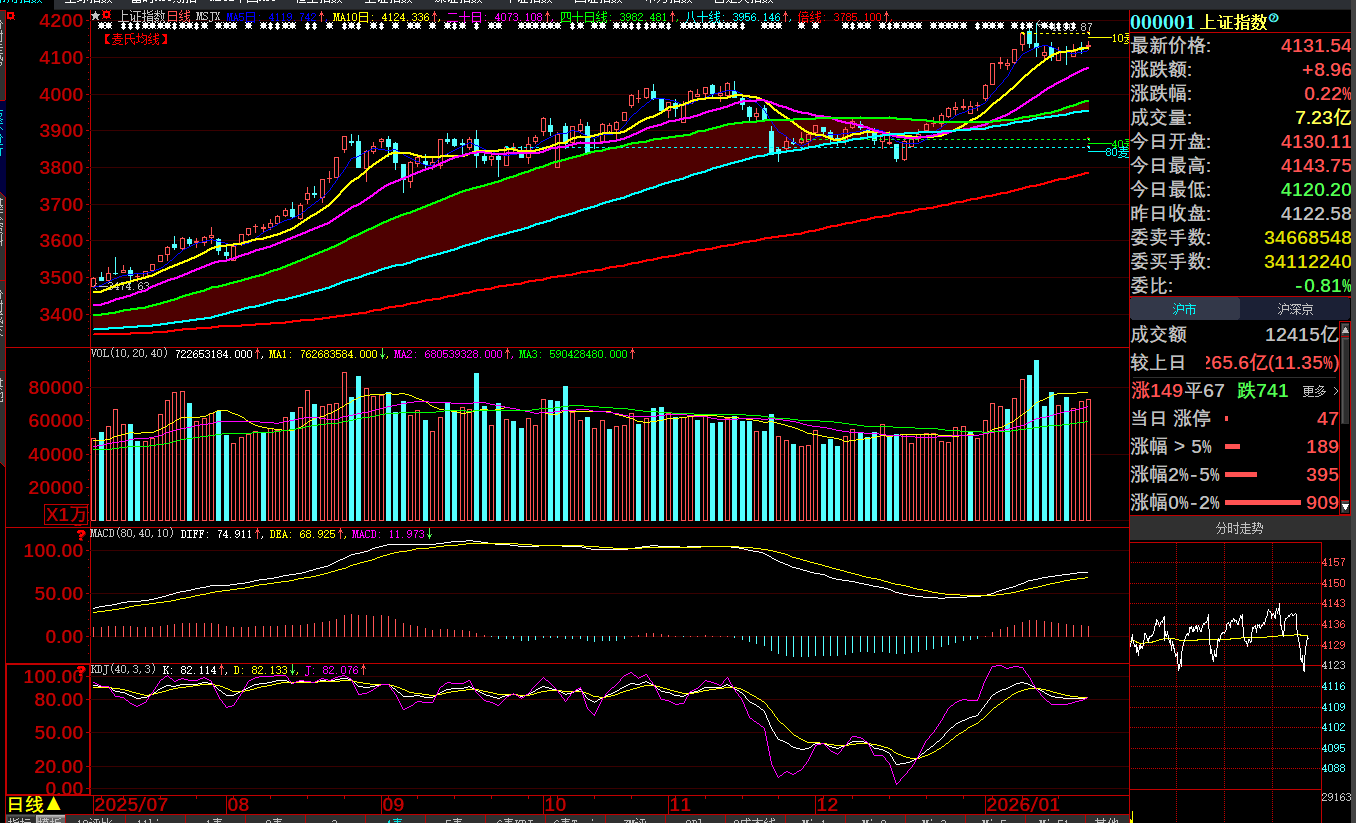The width and height of the screenshot is (1356, 823).
Task: Open the 更多 link for rise/fall stats
Action: tap(1320, 391)
